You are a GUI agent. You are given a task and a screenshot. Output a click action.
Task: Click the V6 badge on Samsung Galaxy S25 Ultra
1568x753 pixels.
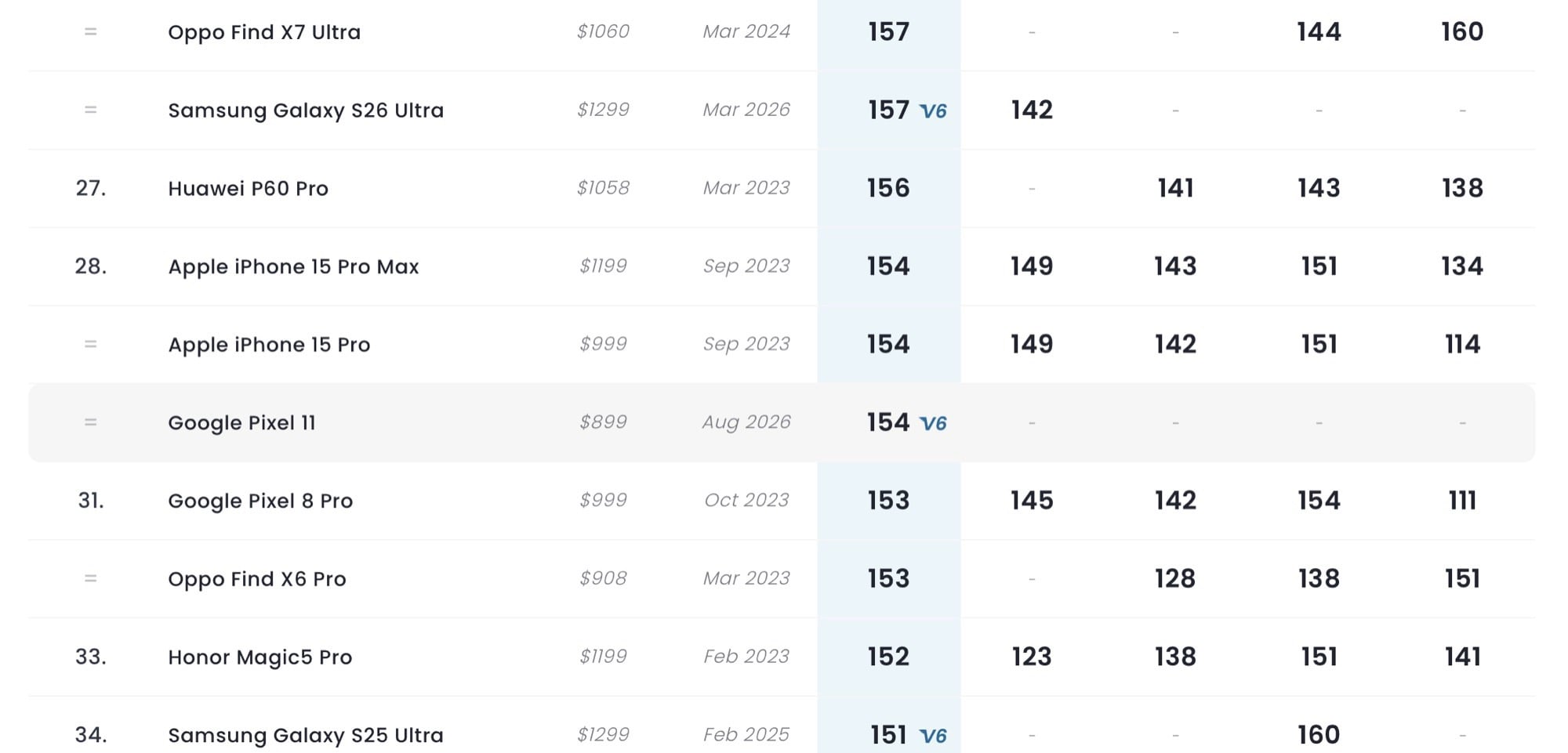pyautogui.click(x=933, y=736)
